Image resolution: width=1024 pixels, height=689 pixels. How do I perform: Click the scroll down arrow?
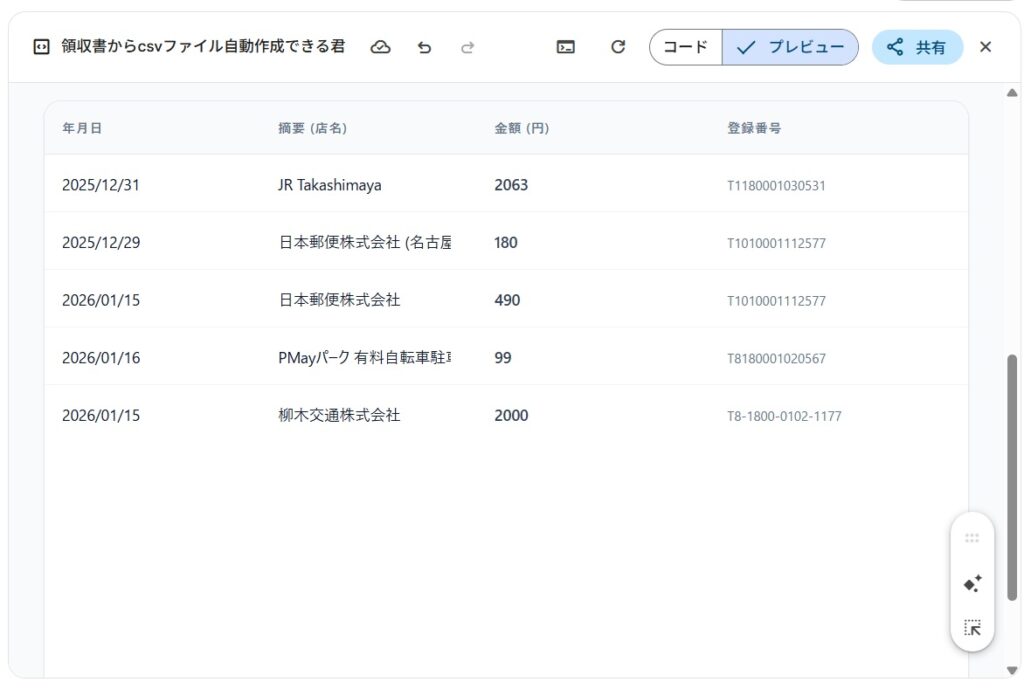click(1011, 670)
